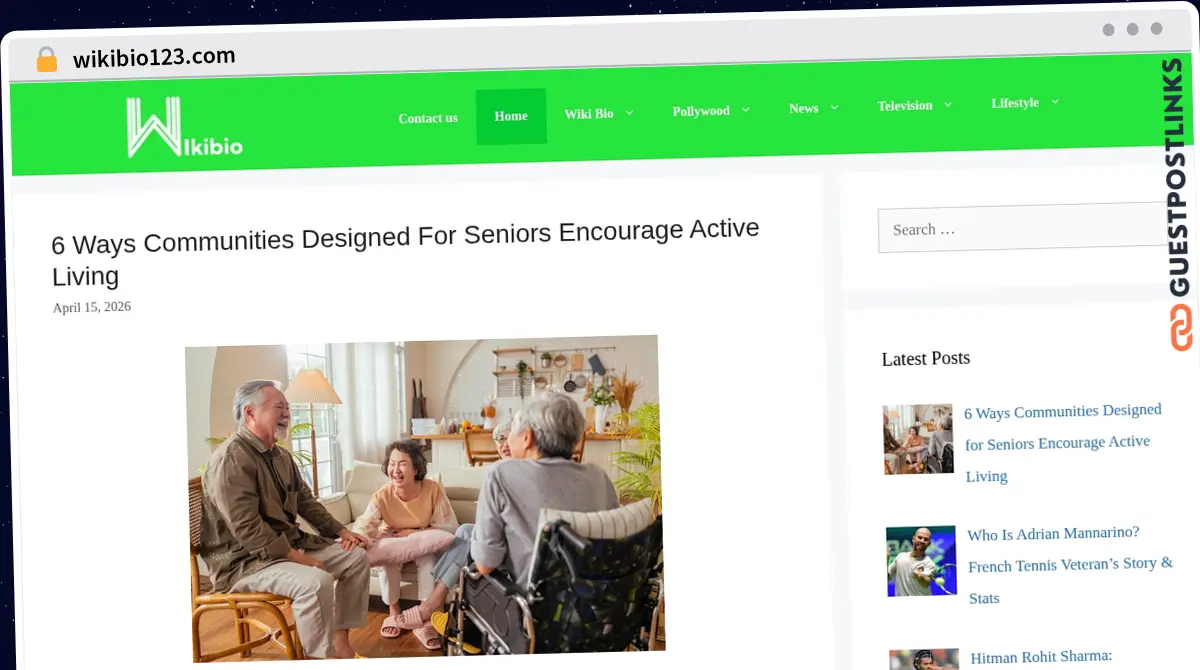
Task: Click the seniors thumbnail in Latest Posts
Action: [918, 439]
